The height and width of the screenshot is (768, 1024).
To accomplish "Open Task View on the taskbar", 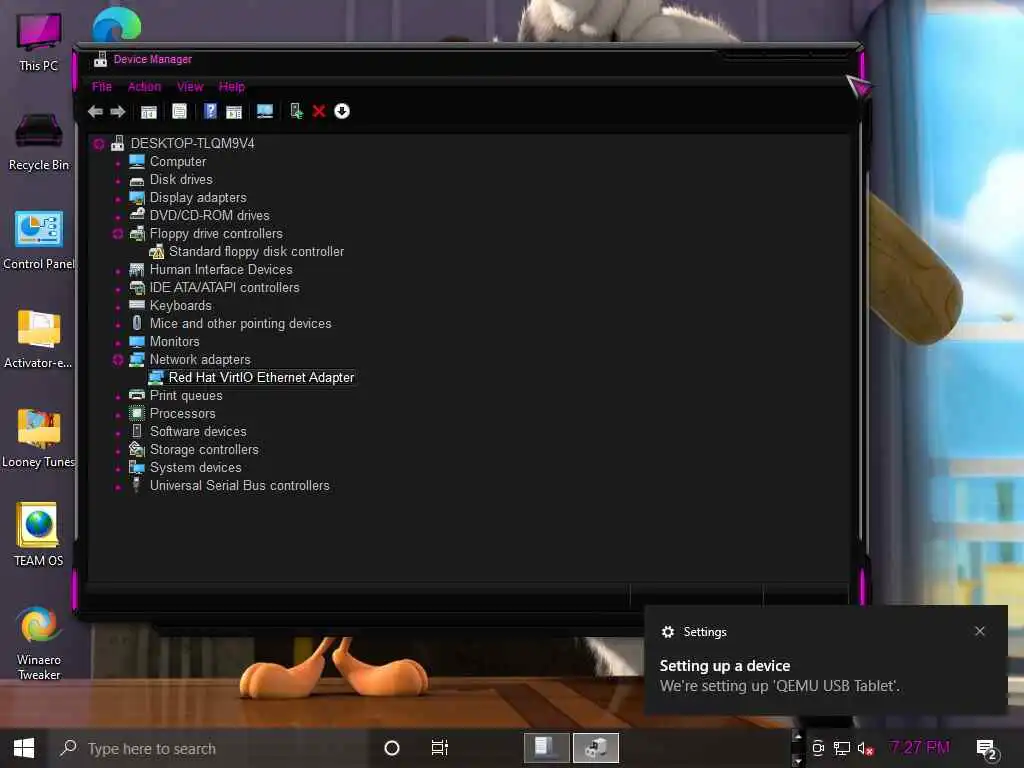I will pos(440,748).
